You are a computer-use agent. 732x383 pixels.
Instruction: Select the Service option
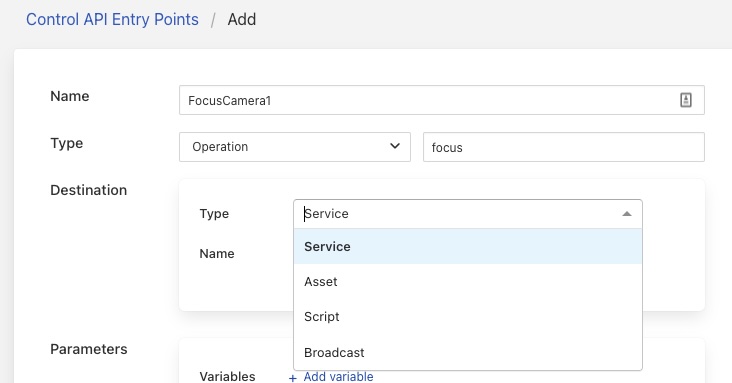[468, 247]
